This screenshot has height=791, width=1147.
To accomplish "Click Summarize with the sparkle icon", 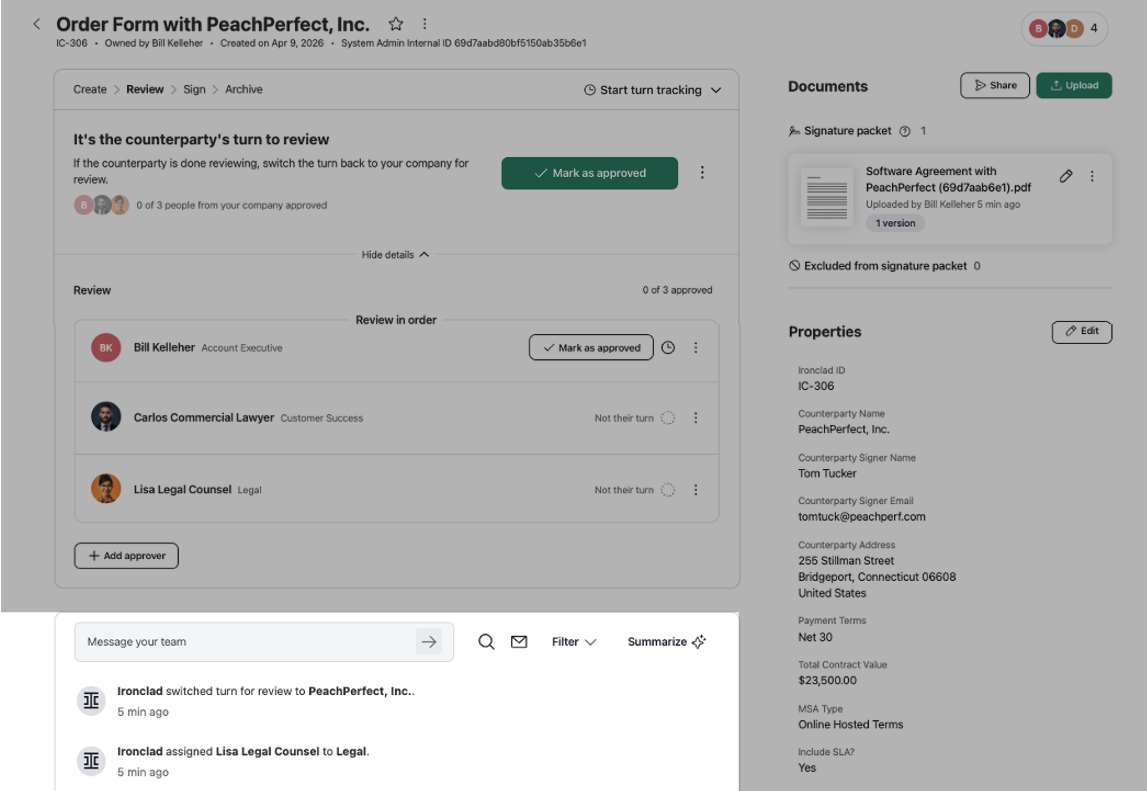I will (x=666, y=642).
